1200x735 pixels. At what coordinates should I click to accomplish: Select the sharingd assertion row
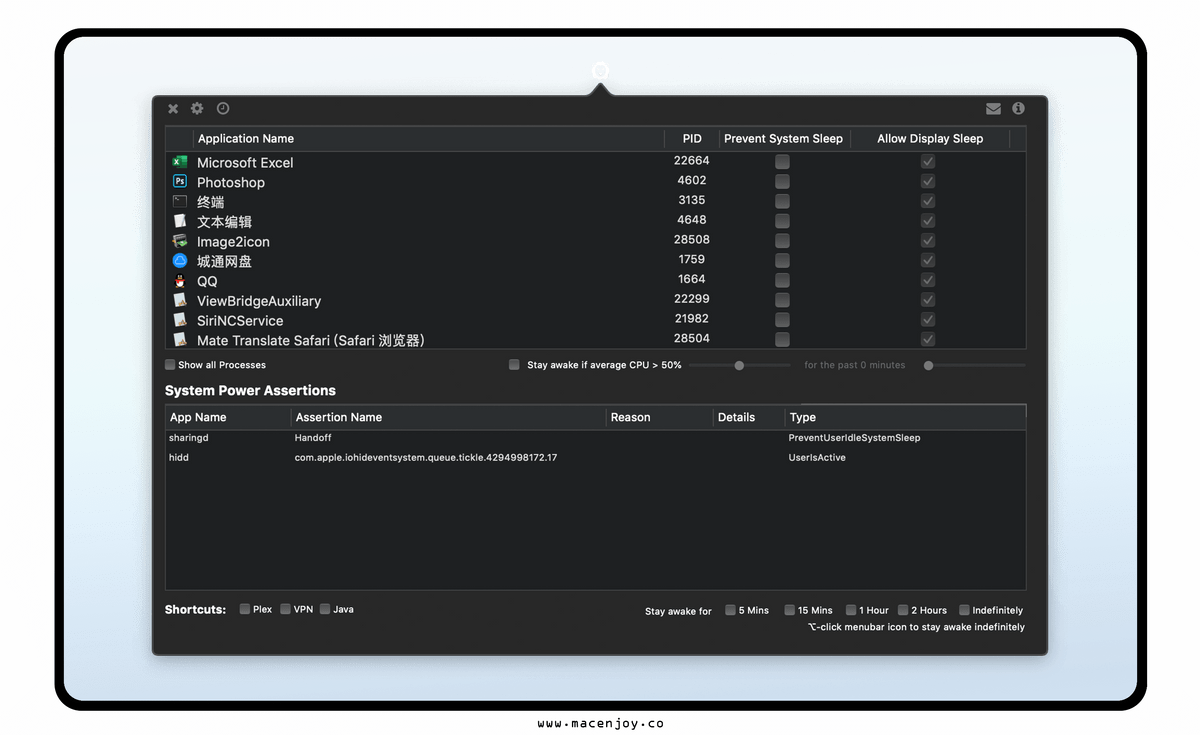point(595,438)
